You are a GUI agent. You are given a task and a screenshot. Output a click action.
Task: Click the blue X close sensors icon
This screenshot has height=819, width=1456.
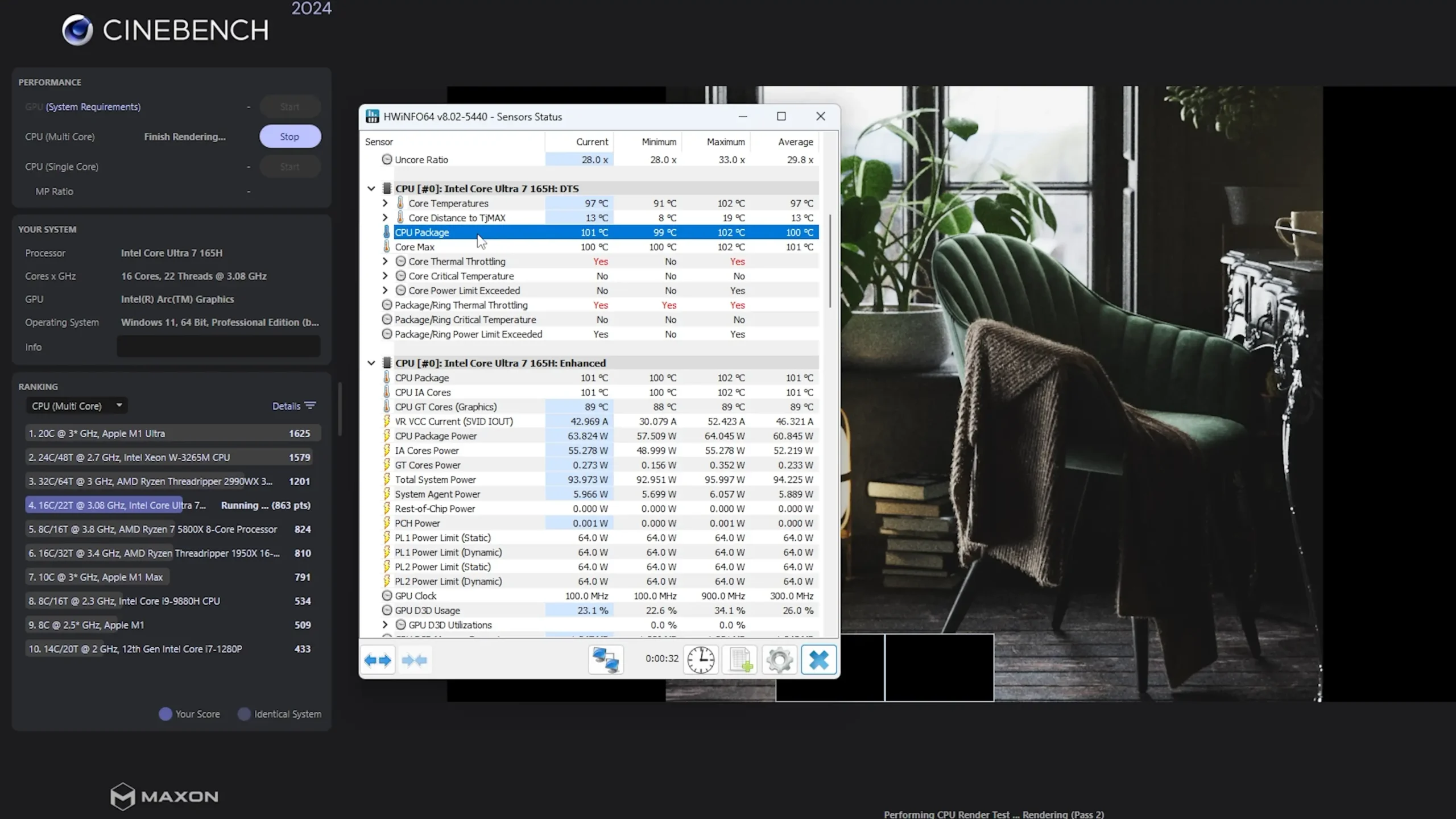[818, 660]
